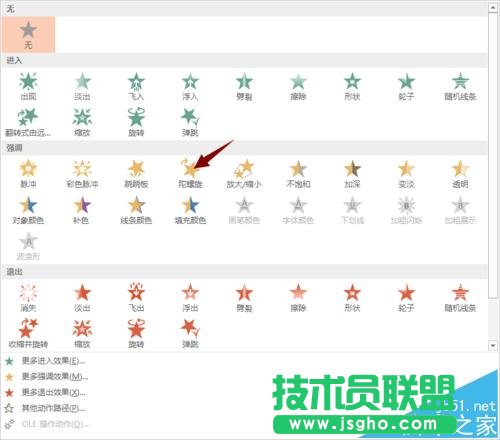500x440 pixels.
Task: Click the grayed 波浪形 wave effect
Action: click(x=28, y=246)
